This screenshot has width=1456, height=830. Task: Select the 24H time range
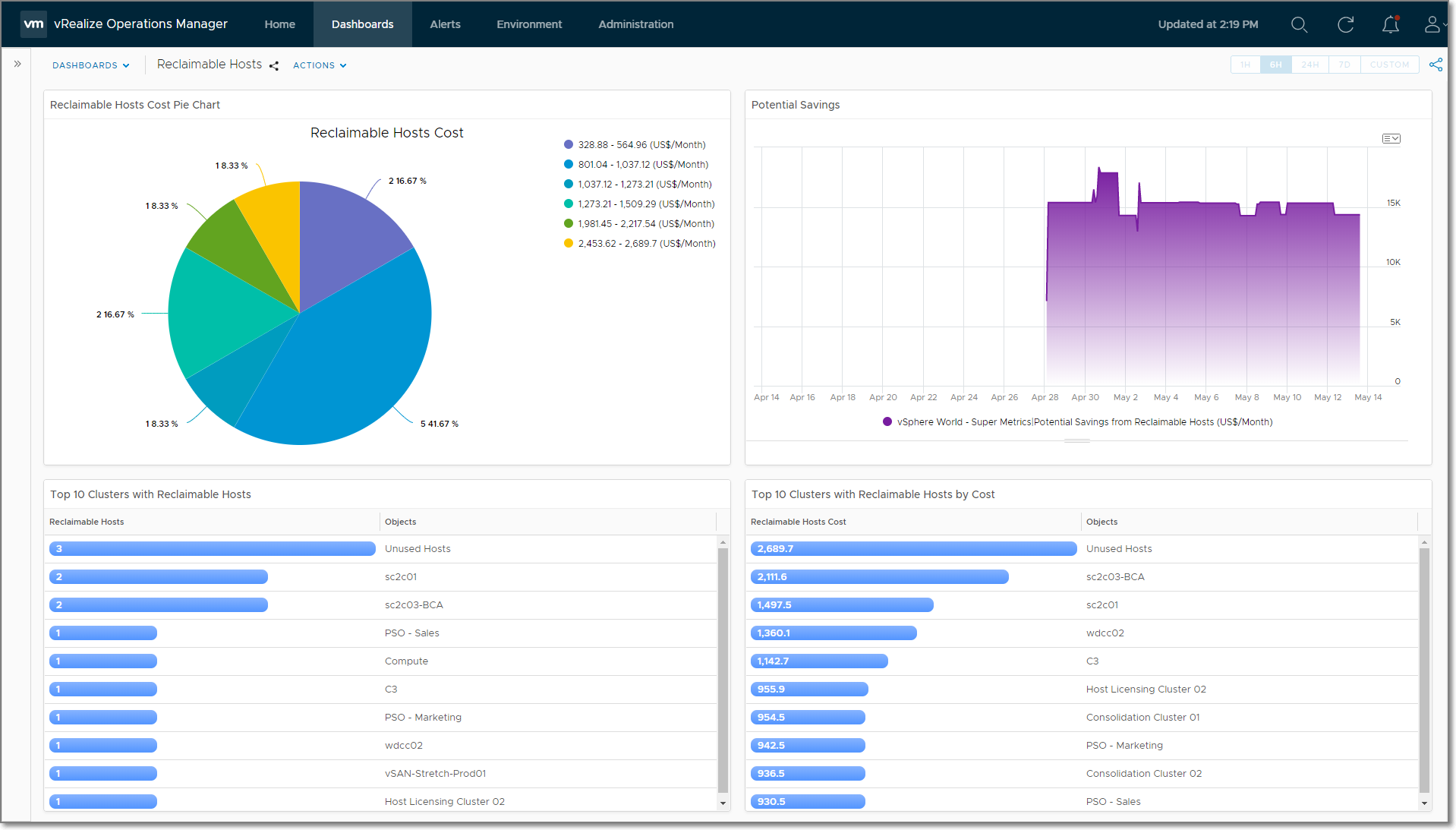(1310, 65)
